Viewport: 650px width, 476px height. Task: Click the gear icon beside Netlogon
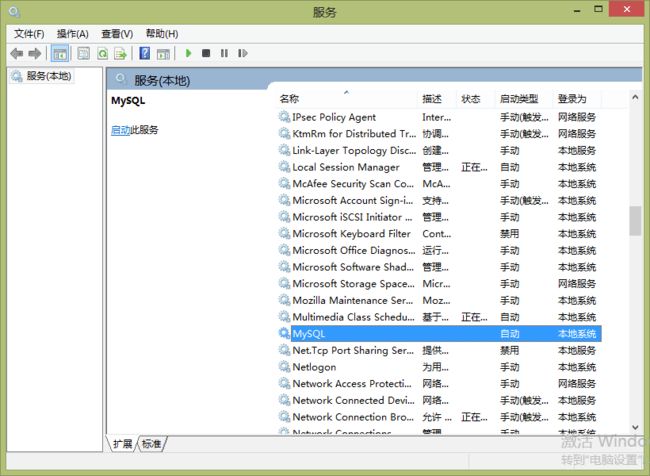point(284,367)
